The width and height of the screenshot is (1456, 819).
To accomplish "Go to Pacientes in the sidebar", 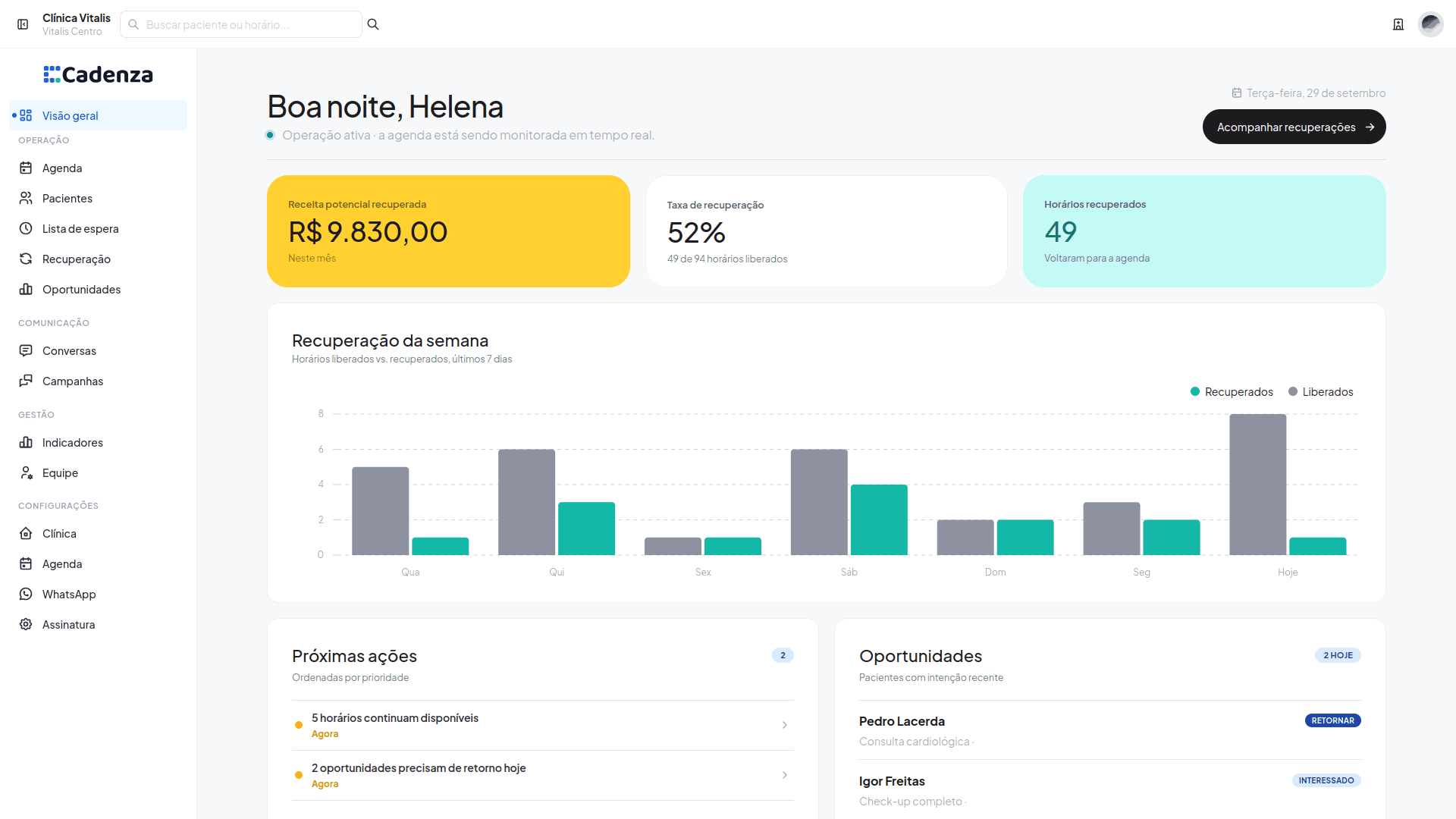I will pyautogui.click(x=99, y=198).
